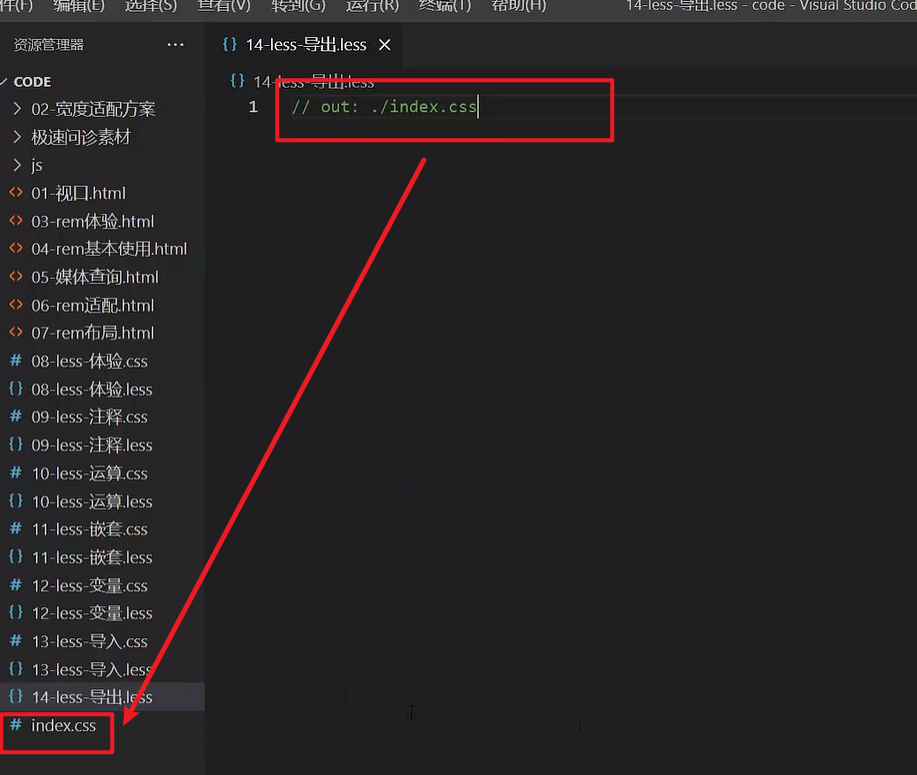Expand the js folder
This screenshot has width=917, height=775.
(37, 165)
